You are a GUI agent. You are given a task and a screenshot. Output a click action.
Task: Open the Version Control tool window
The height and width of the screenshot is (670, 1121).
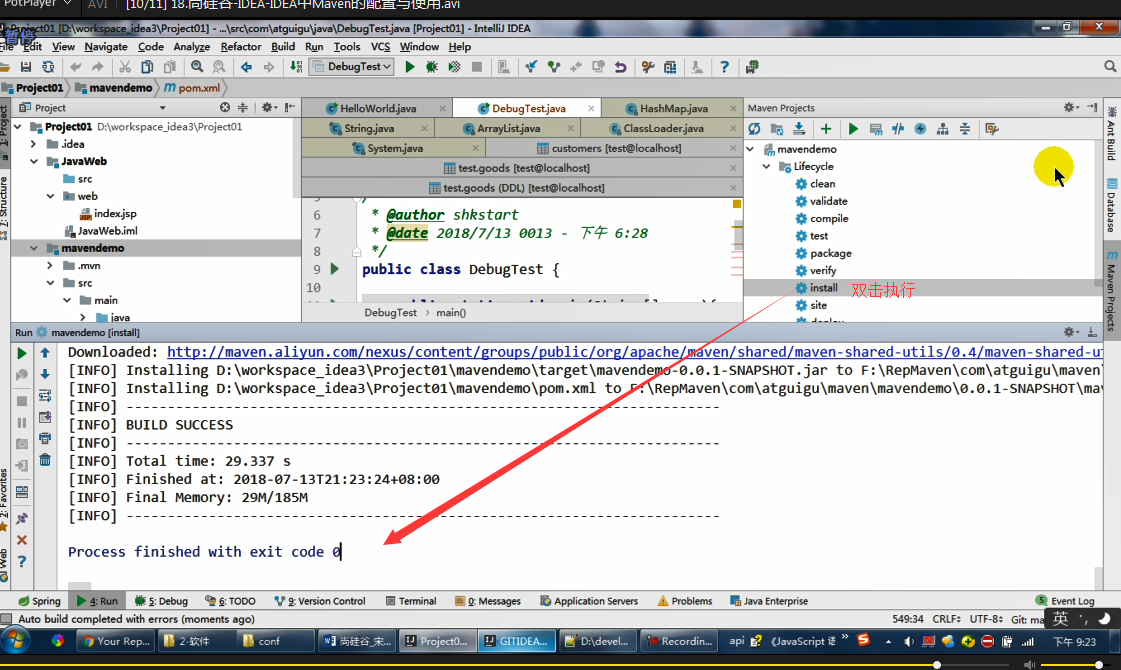(320, 601)
